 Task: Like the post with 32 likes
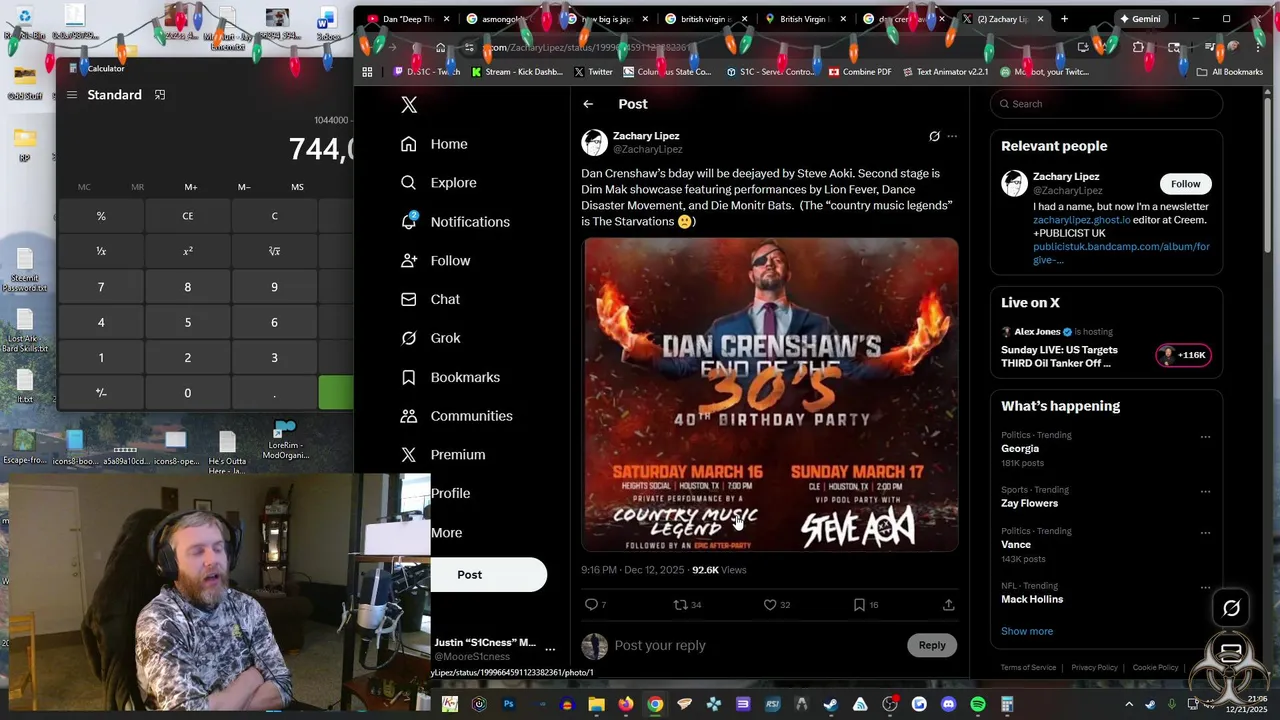[x=777, y=605]
